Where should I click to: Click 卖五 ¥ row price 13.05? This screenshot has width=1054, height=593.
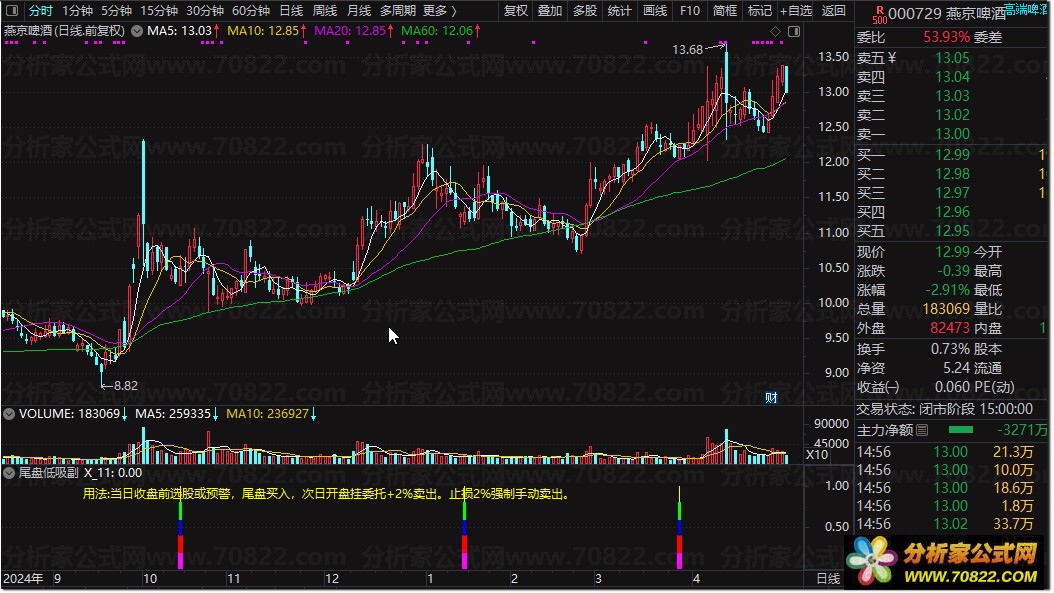952,58
